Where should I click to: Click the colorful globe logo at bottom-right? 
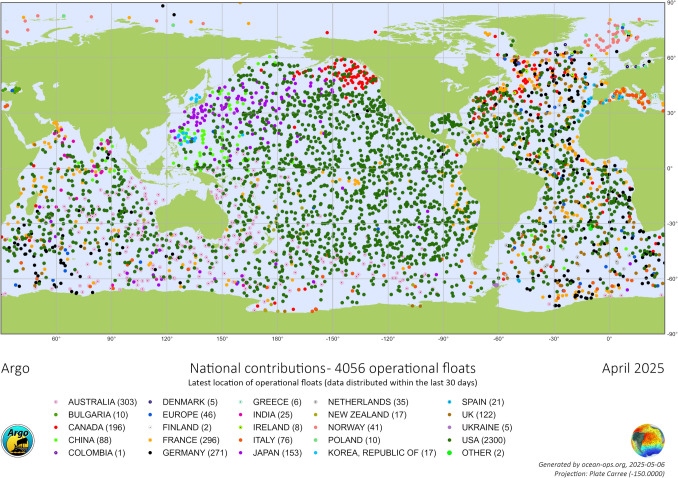647,441
